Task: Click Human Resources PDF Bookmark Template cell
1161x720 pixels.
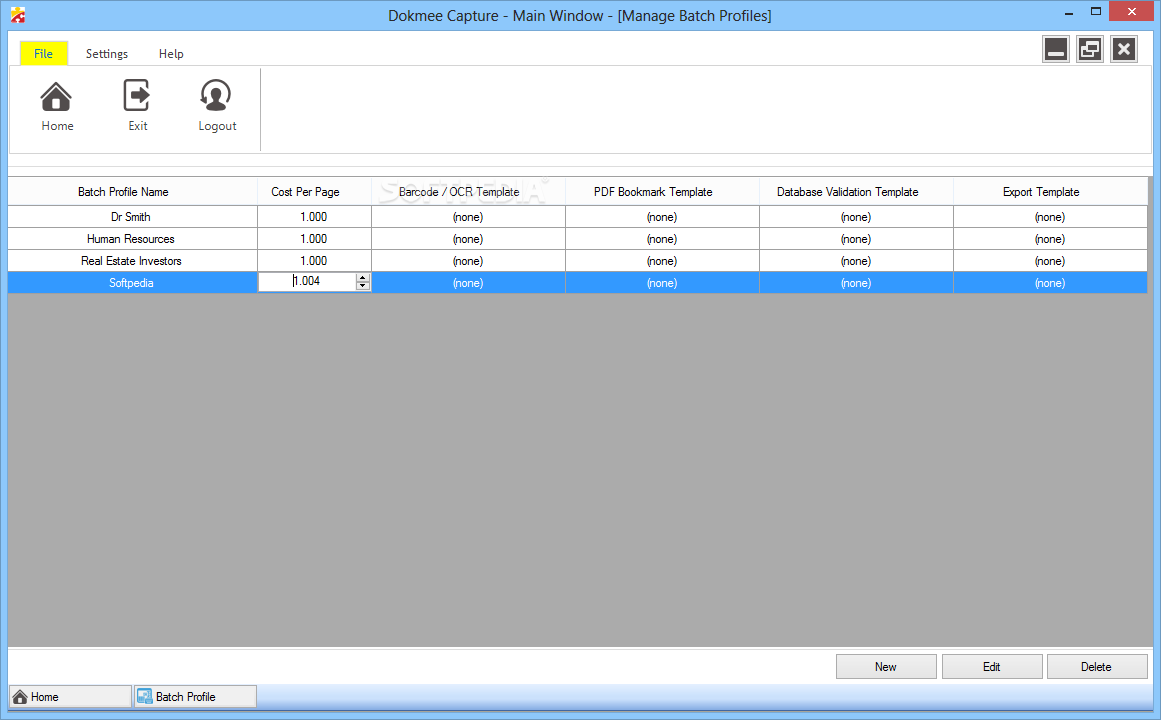Action: [663, 239]
